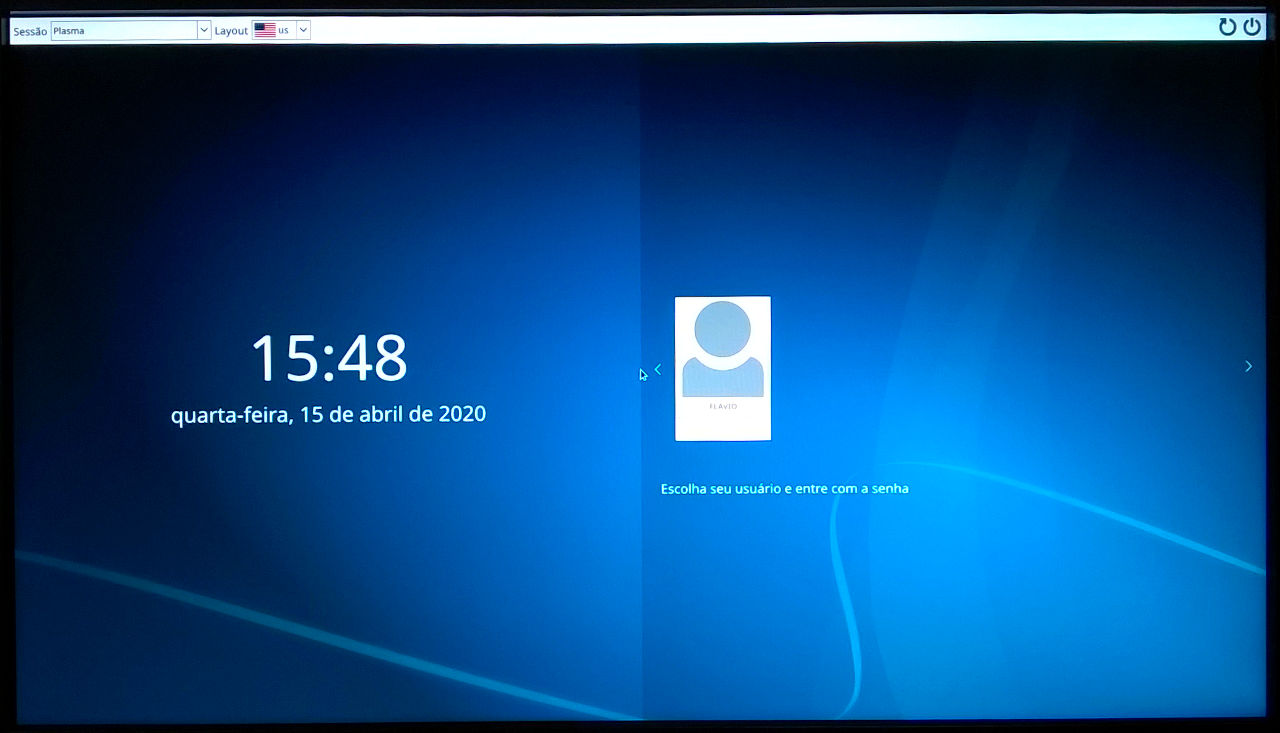Click the Sessão dropdown arrow
Image resolution: width=1280 pixels, height=733 pixels.
click(x=204, y=30)
